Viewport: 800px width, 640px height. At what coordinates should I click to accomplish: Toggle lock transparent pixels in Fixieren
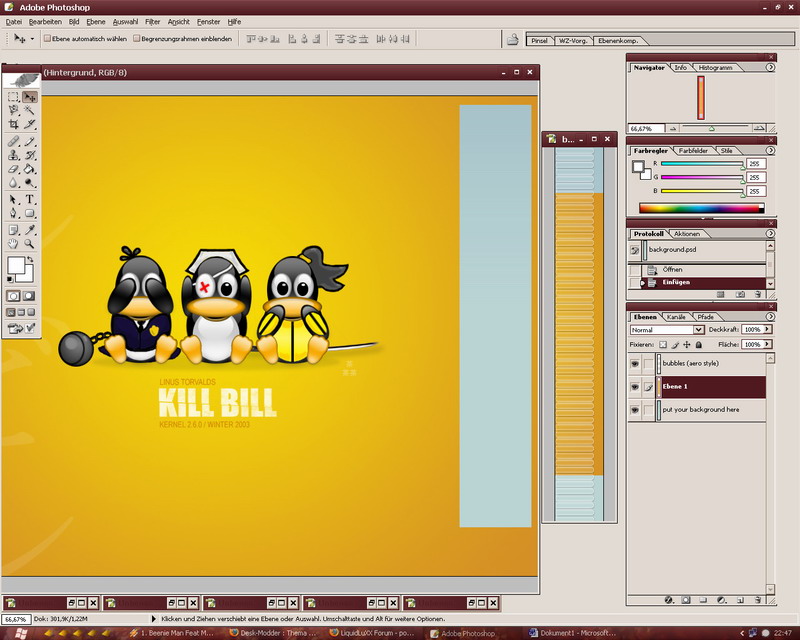663,344
